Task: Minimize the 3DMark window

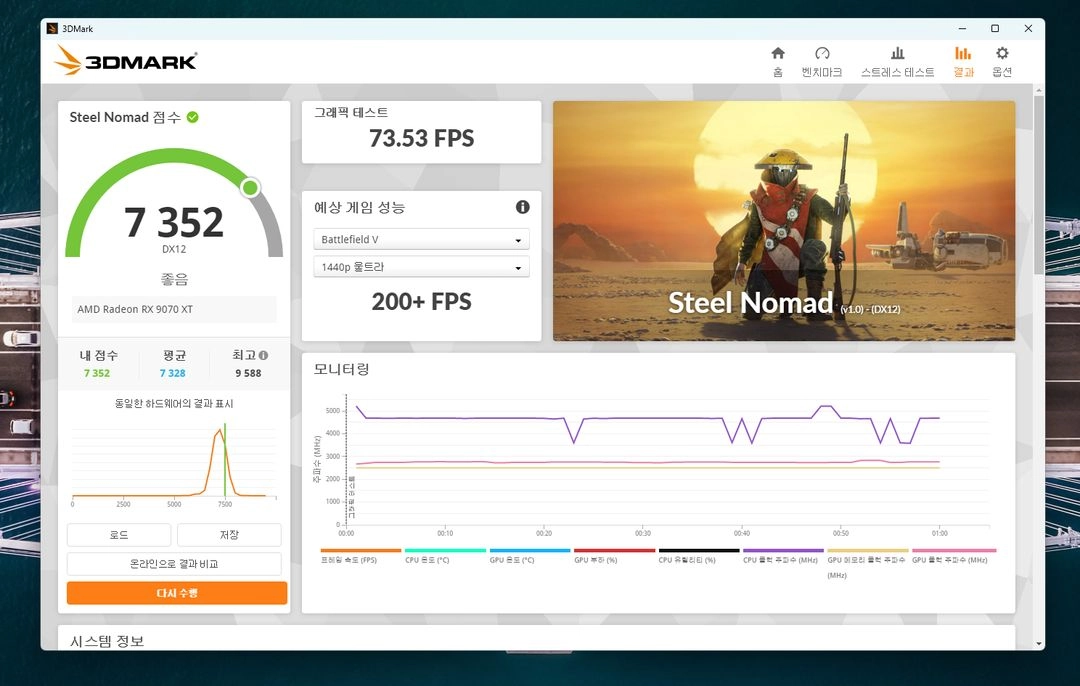Action: [962, 28]
